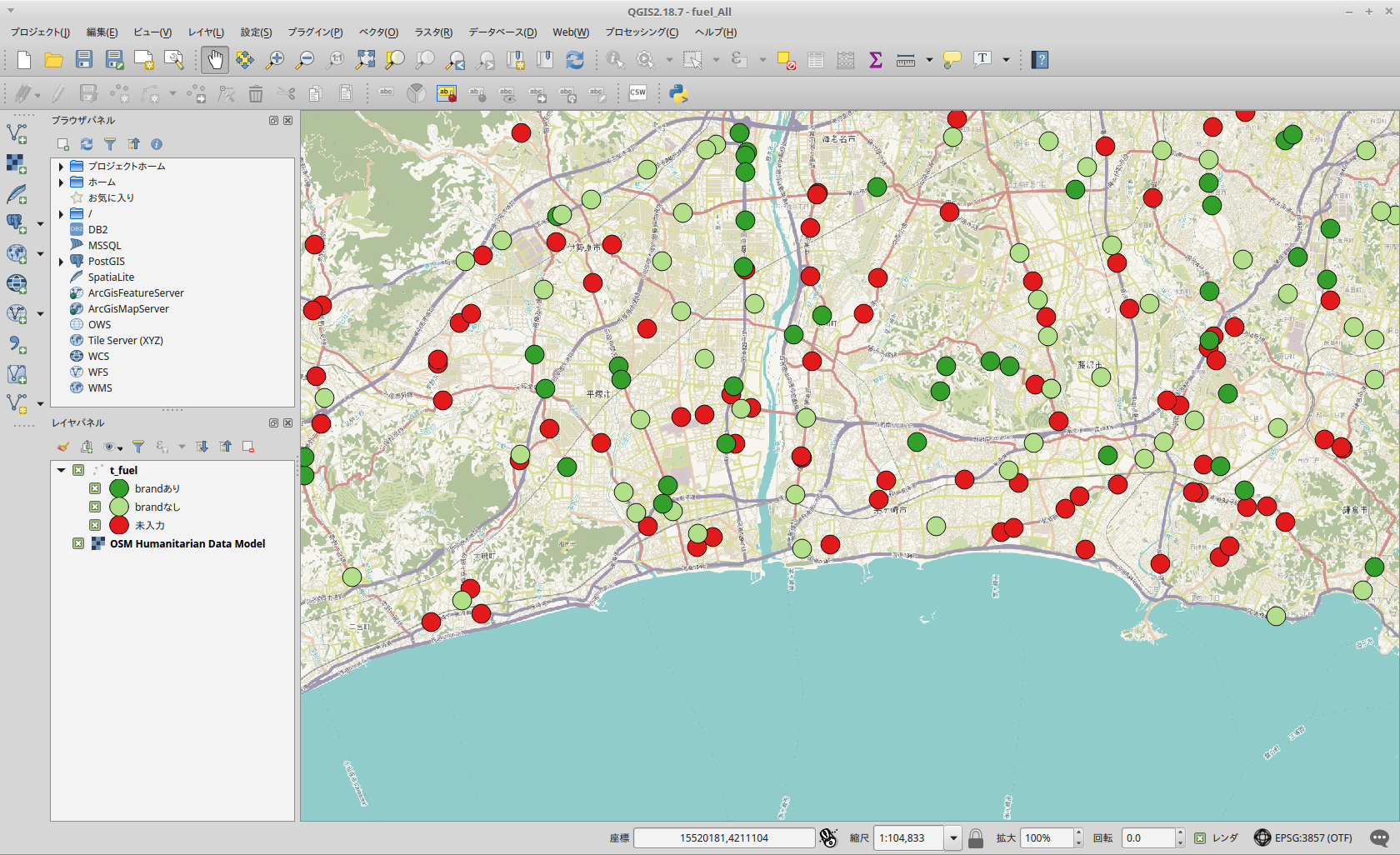Select the PostGIS browser entry
Viewport: 1400px width, 855px height.
click(106, 261)
